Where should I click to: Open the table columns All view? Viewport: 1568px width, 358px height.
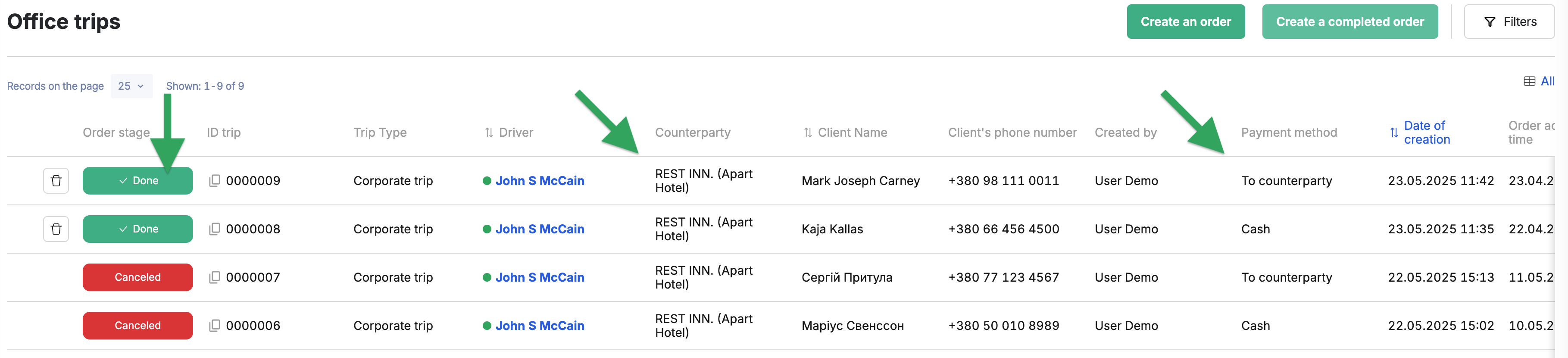(x=1539, y=81)
